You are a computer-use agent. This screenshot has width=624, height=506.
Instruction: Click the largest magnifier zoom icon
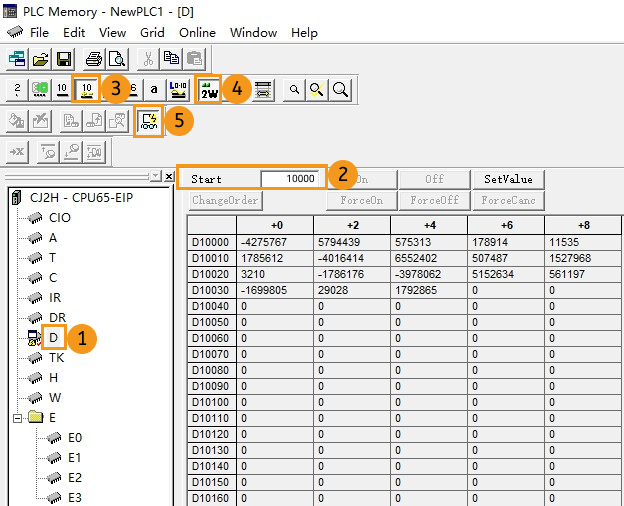tap(341, 90)
